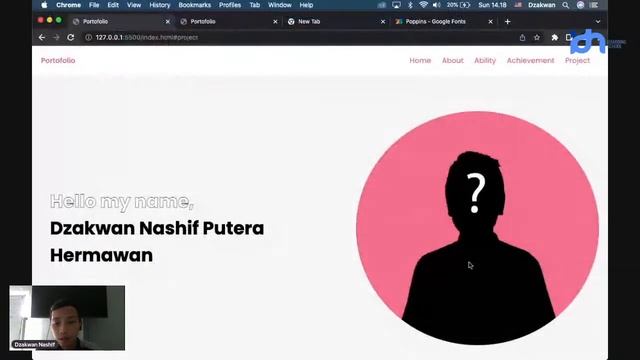Open a new browser tab with plus button

point(507,22)
